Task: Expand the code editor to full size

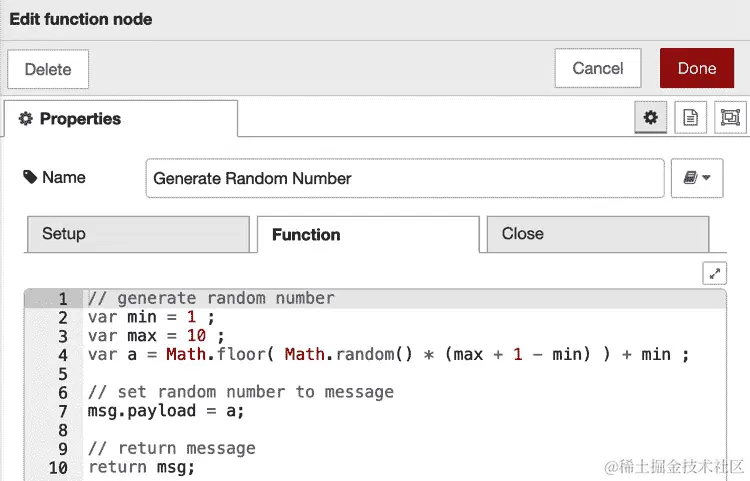Action: coord(715,273)
